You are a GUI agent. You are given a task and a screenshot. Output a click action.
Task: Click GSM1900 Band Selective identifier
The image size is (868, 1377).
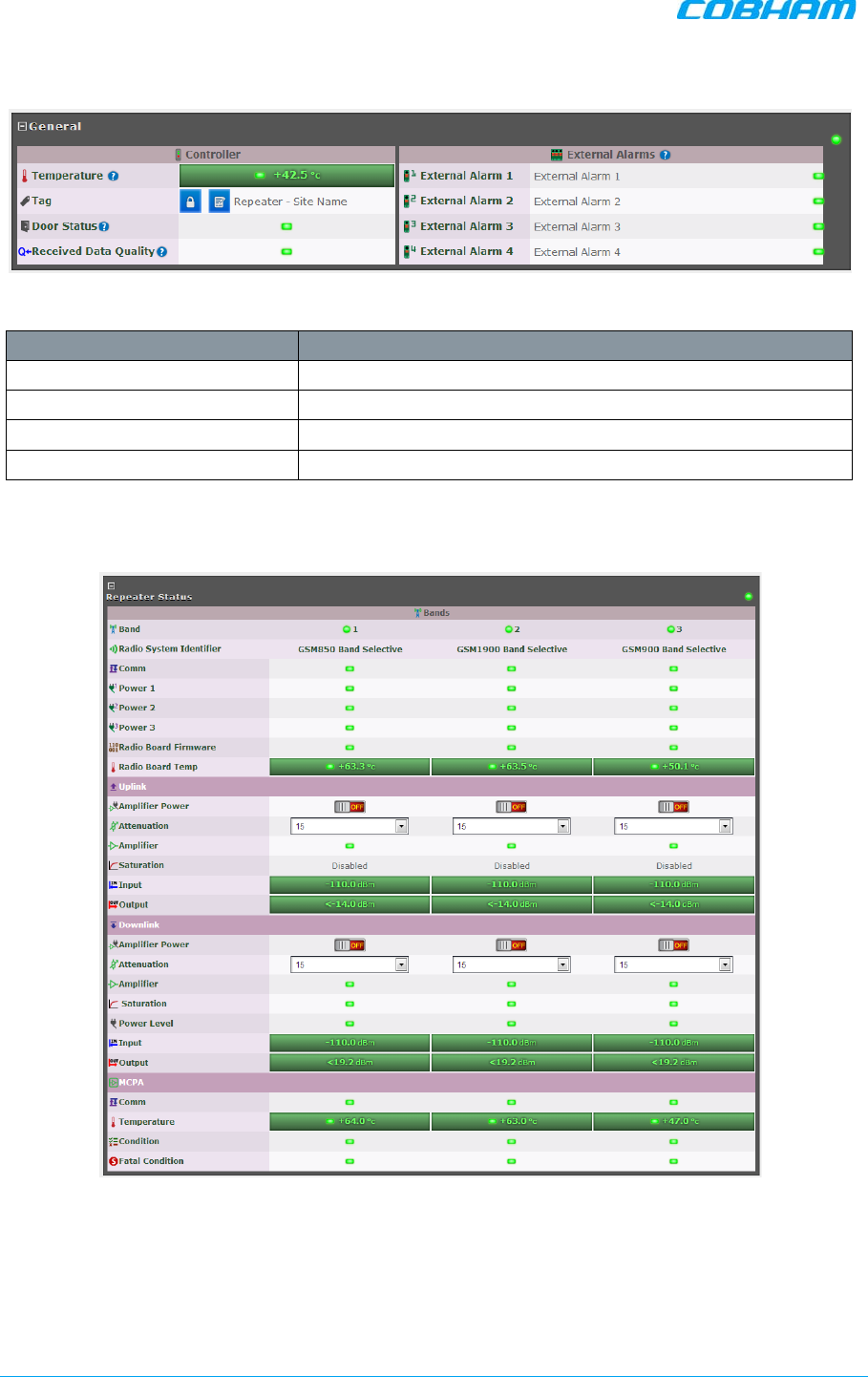pyautogui.click(x=512, y=649)
